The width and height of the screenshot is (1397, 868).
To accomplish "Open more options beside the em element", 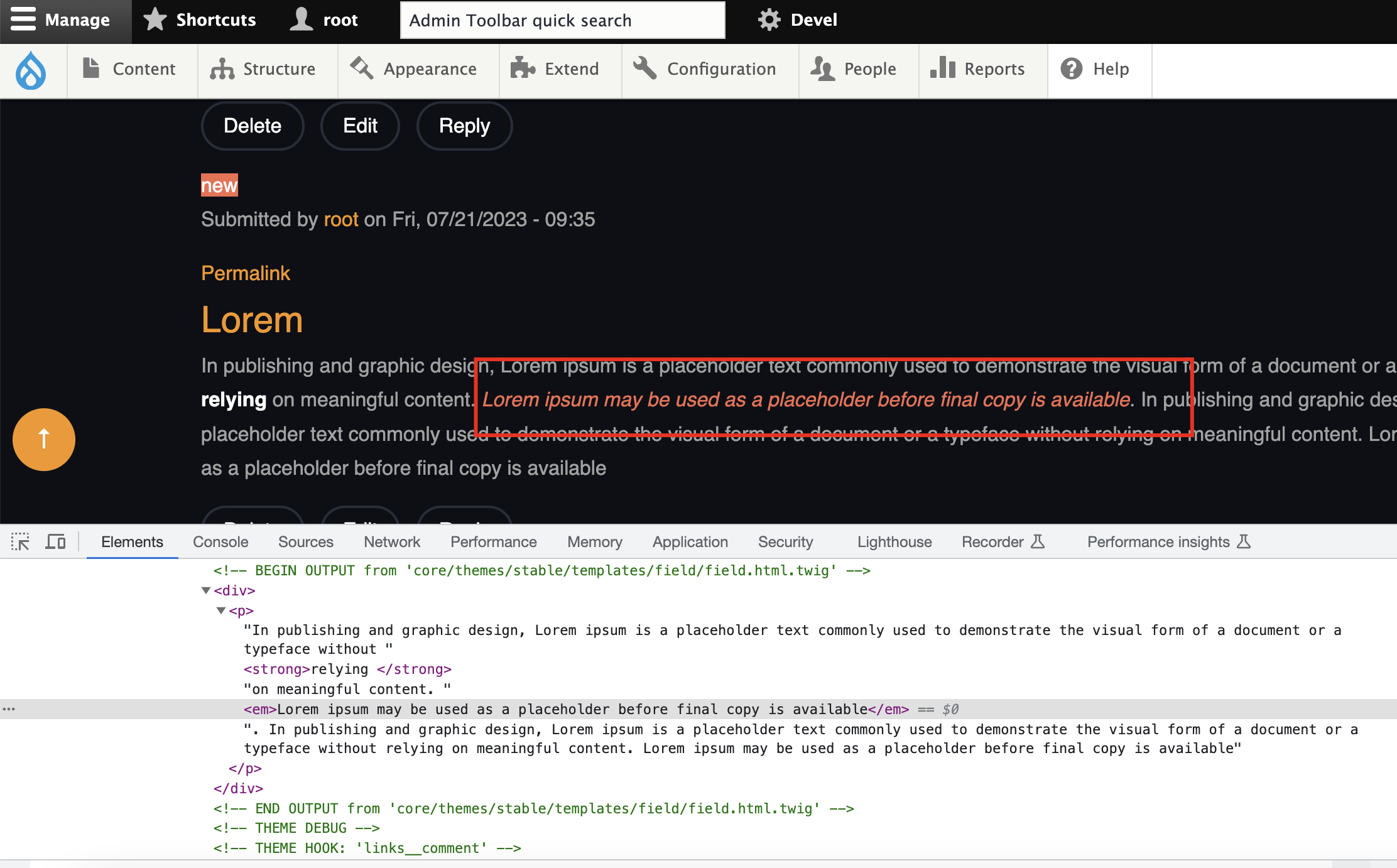I will click(x=9, y=708).
